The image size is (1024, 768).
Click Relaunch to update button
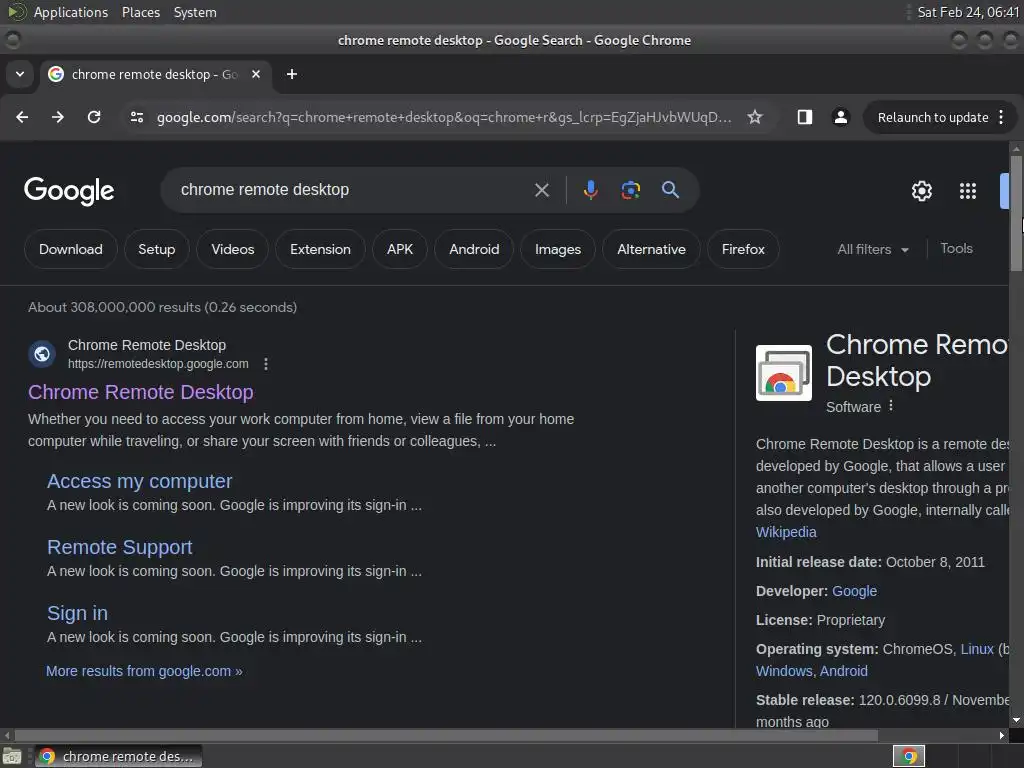[x=933, y=117]
